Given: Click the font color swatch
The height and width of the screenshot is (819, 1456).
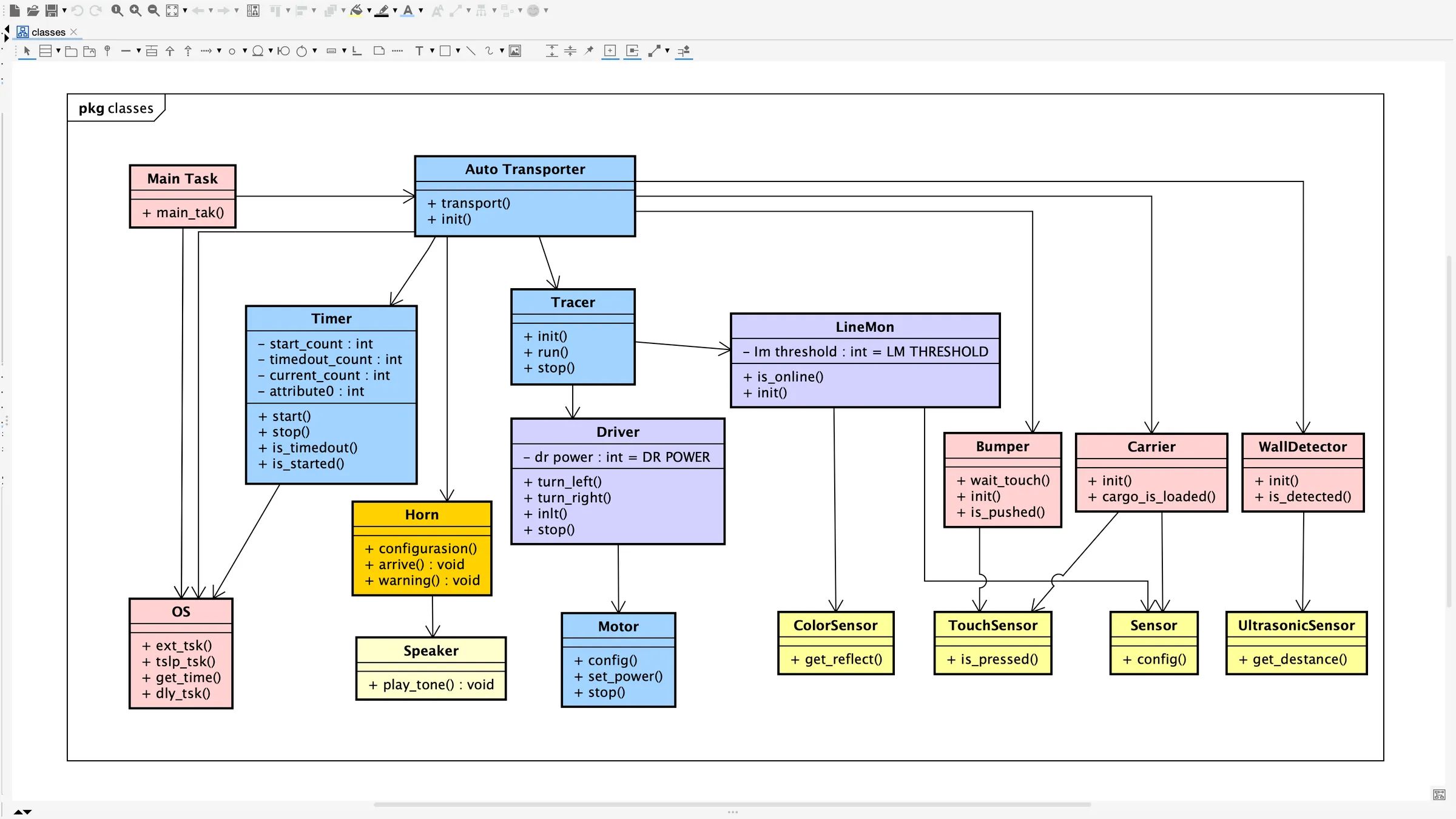Looking at the screenshot, I should point(410,10).
